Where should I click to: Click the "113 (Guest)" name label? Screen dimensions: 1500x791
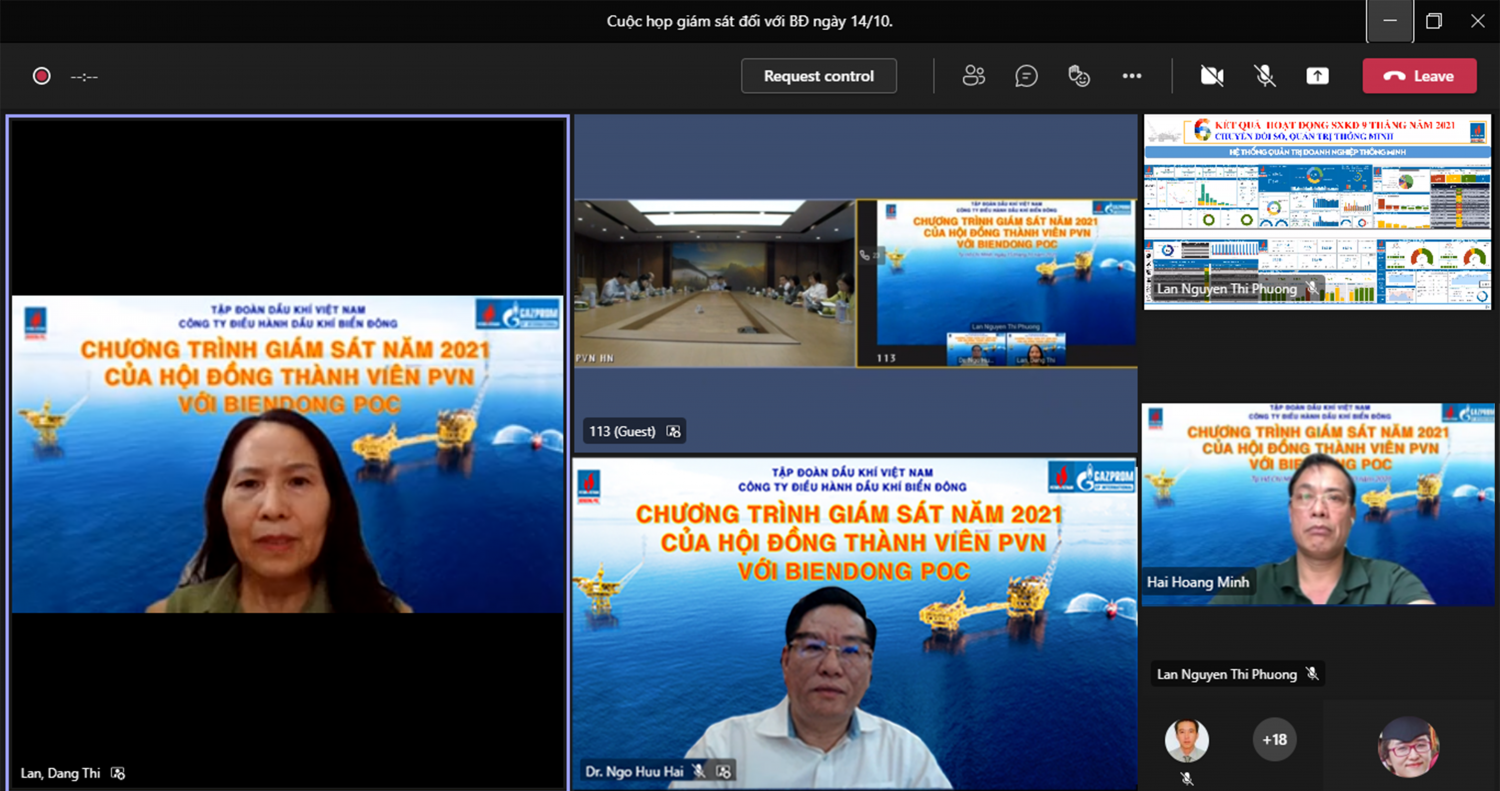(x=622, y=431)
